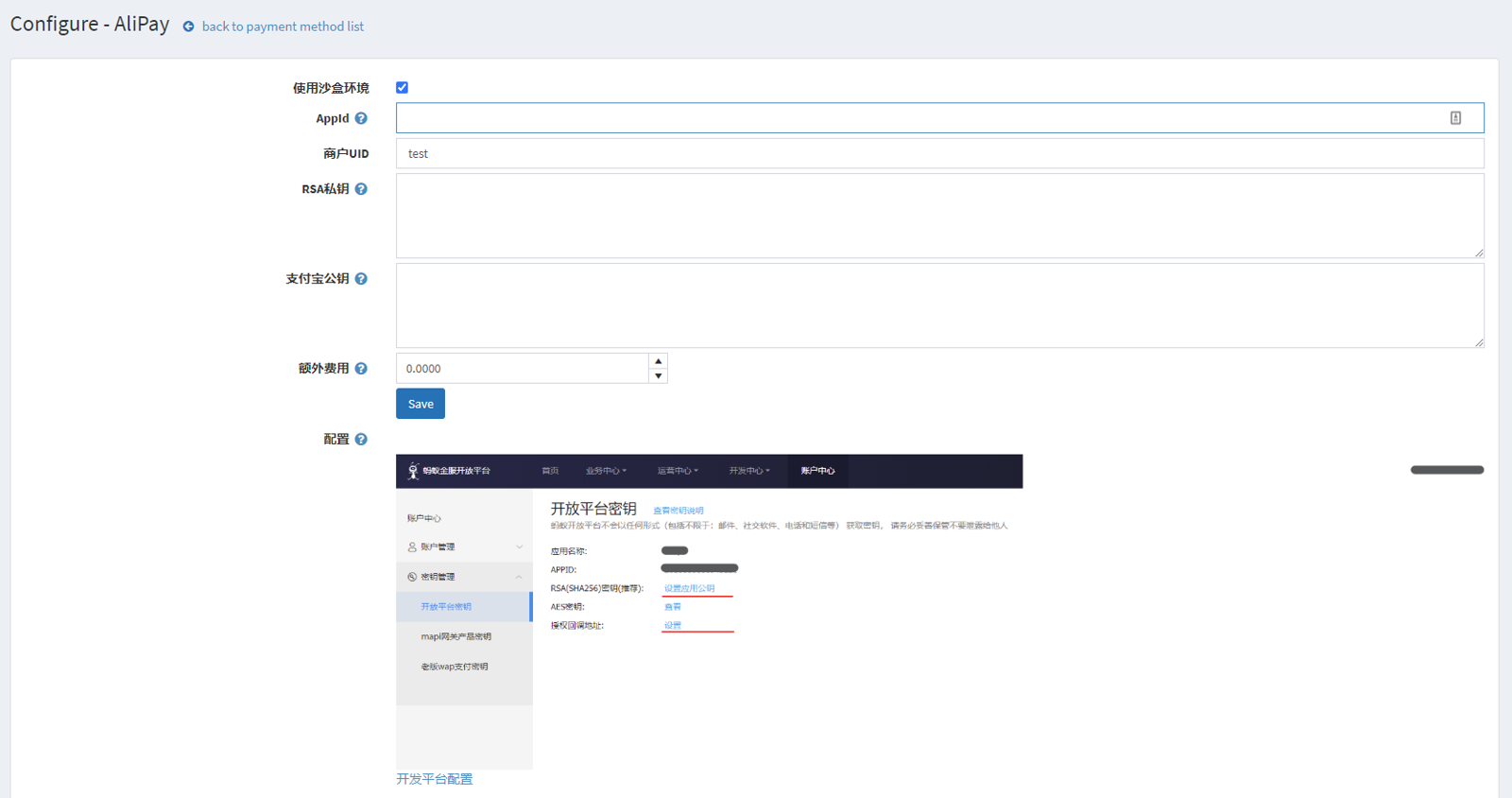Click the 商户UID label
Viewport: 1512px width, 798px height.
(x=346, y=153)
